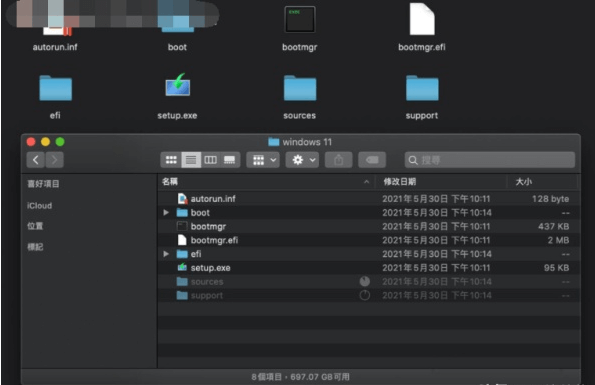Go forward using the right arrow

click(54, 160)
